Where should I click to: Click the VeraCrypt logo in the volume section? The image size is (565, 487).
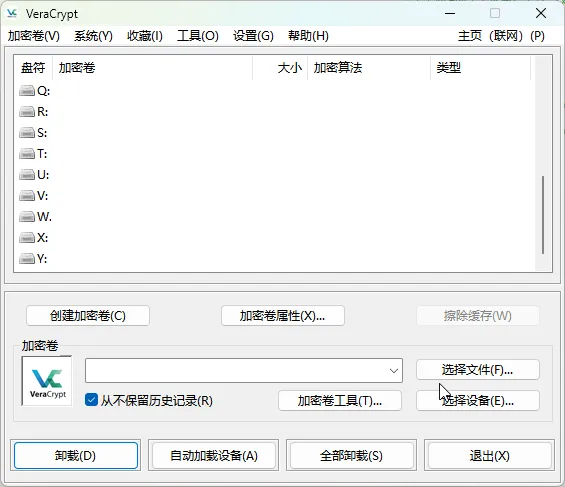click(47, 381)
